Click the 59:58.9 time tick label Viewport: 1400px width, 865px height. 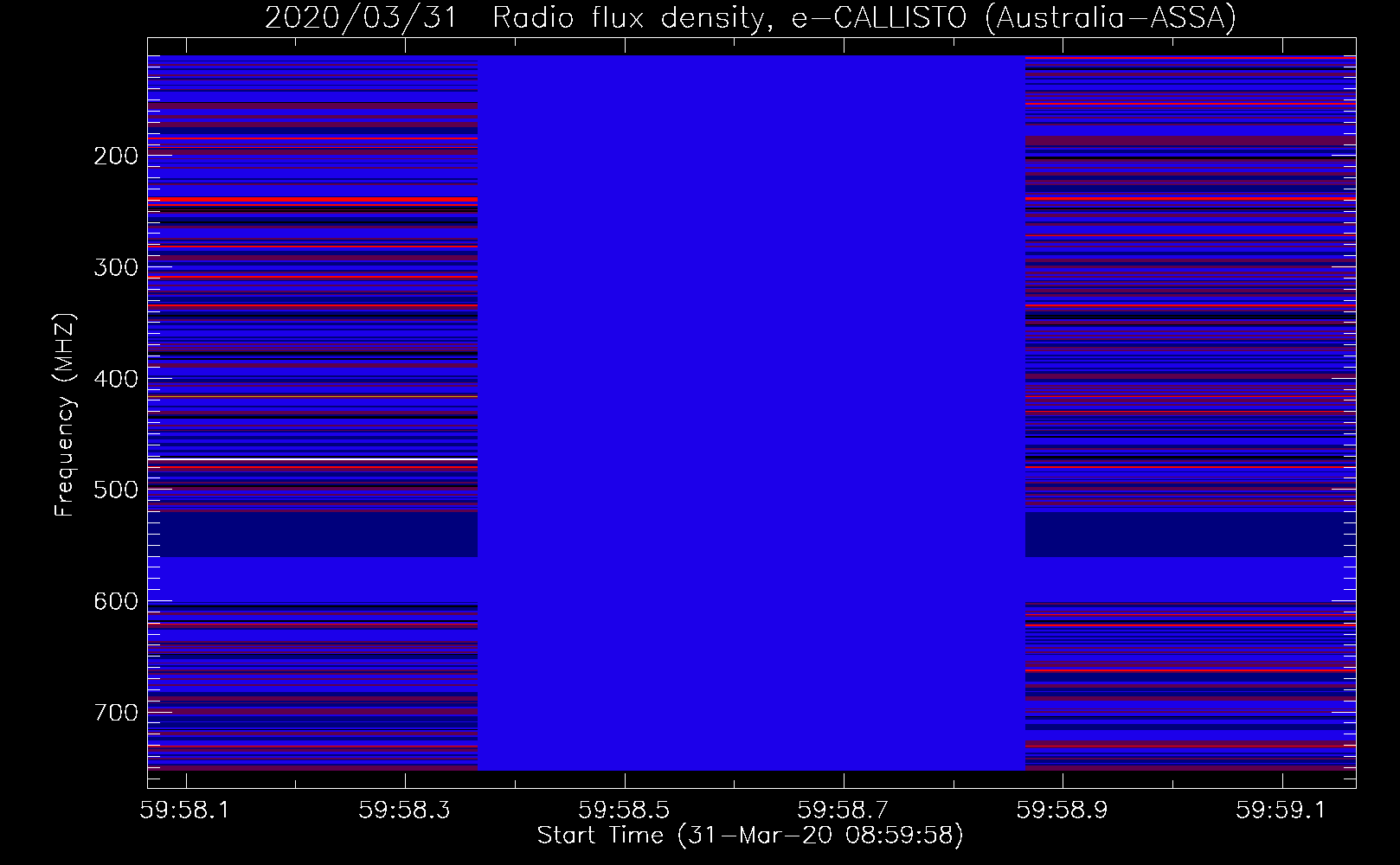[1062, 810]
